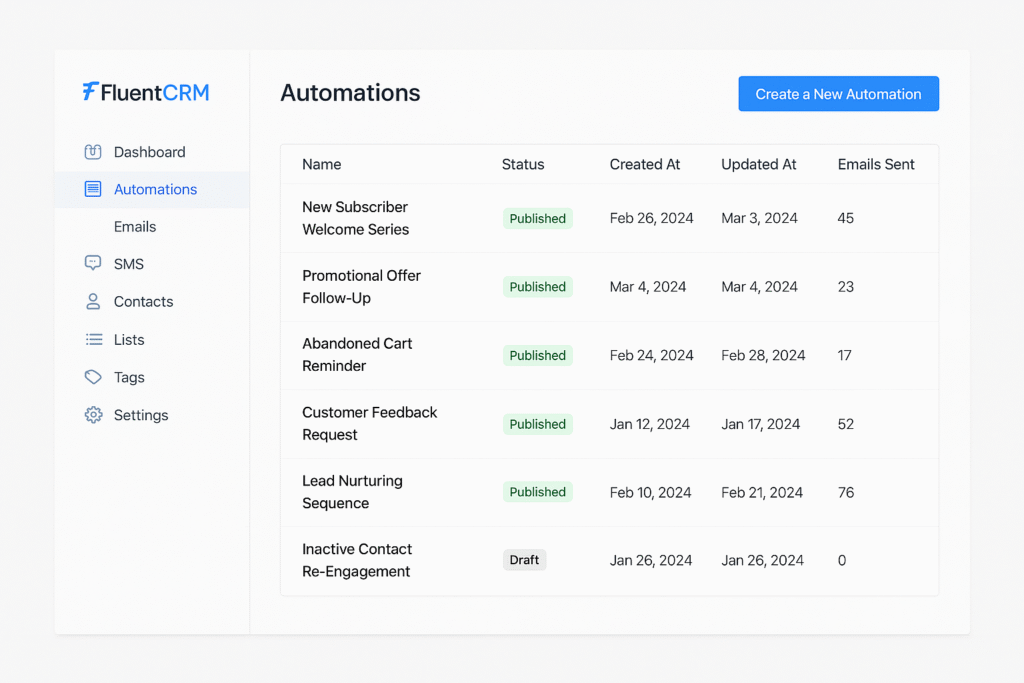The image size is (1024, 683).
Task: Navigate to Contacts
Action: (144, 302)
